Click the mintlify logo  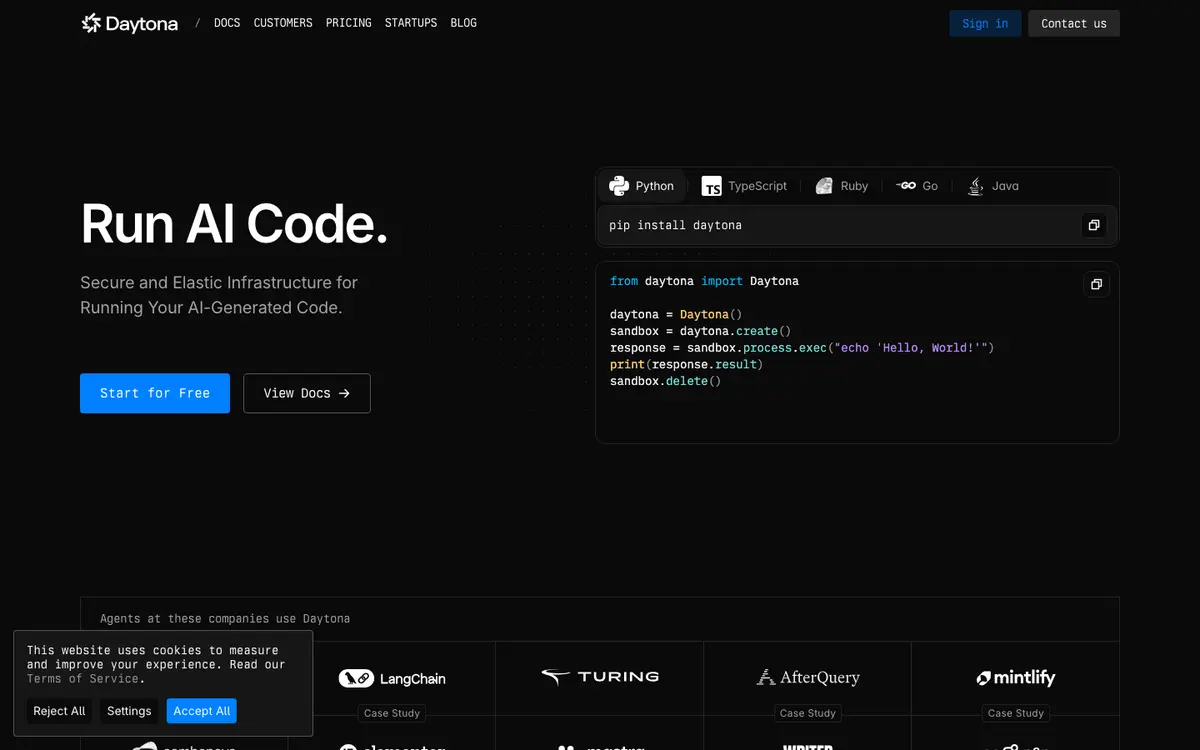(x=1016, y=678)
